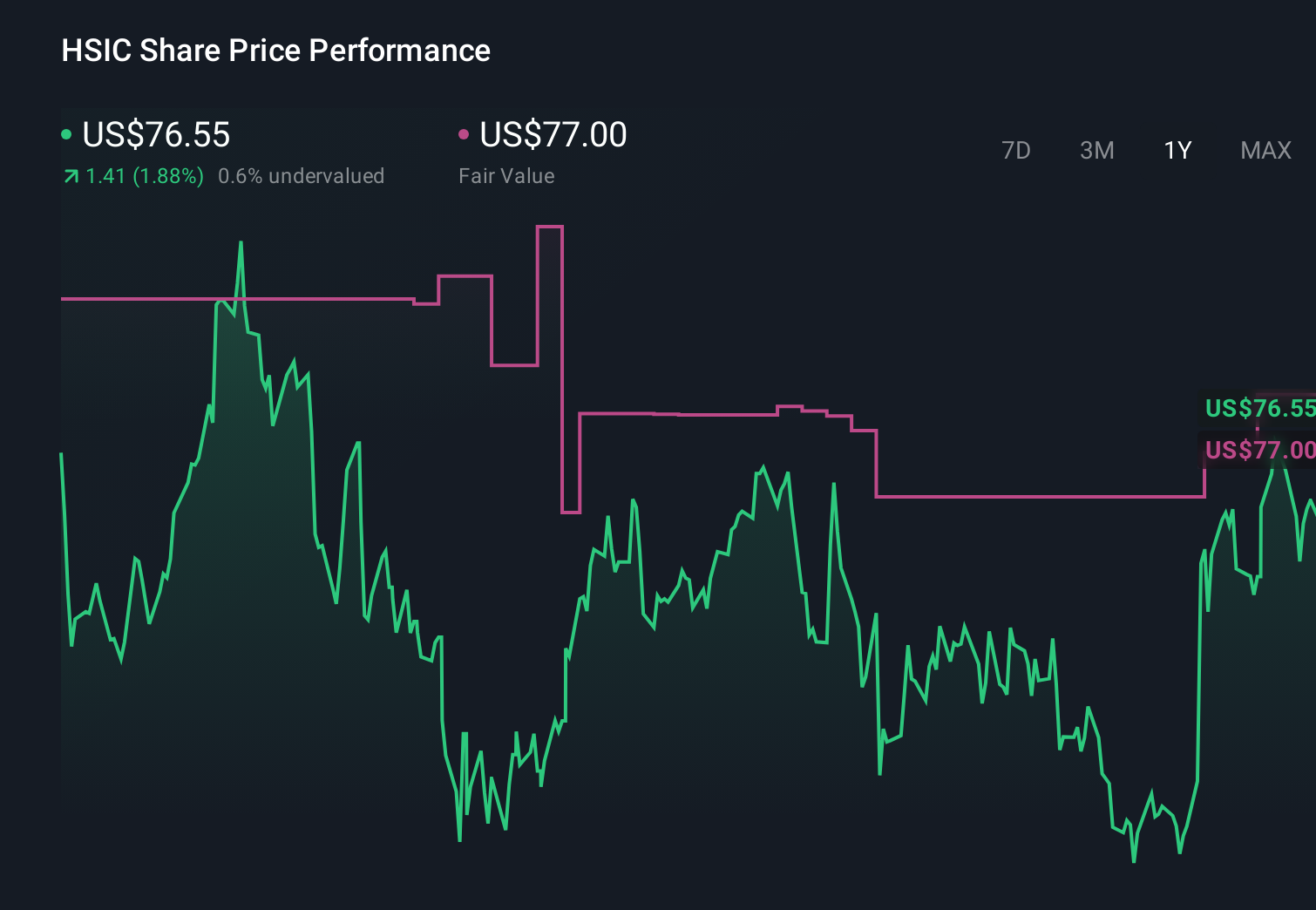Screen dimensions: 1316x910
Task: Switch to the 1Y tab
Action: point(1177,150)
